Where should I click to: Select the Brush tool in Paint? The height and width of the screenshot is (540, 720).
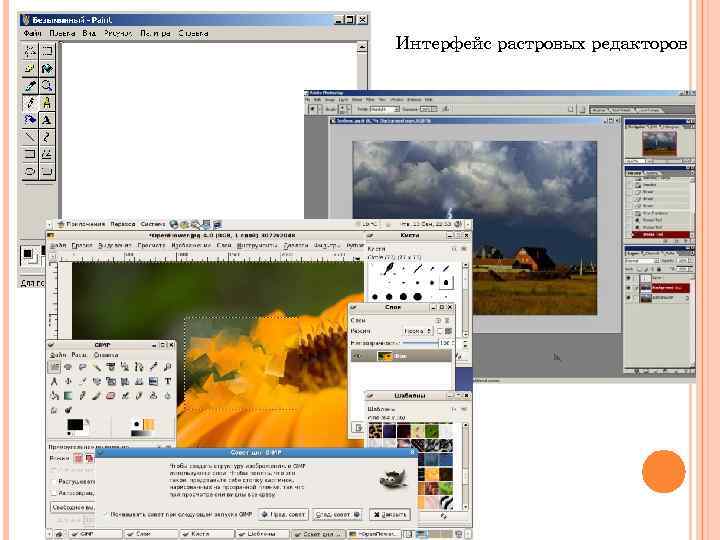(46, 102)
